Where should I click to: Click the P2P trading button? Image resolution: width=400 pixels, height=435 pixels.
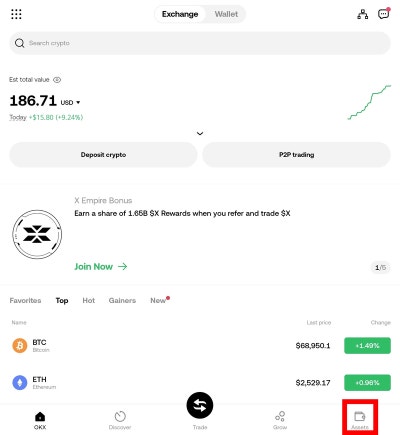(297, 155)
